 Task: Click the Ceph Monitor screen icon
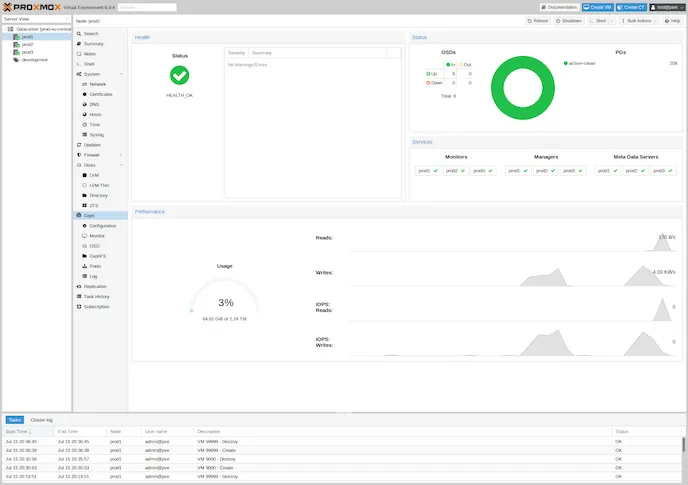pos(85,236)
